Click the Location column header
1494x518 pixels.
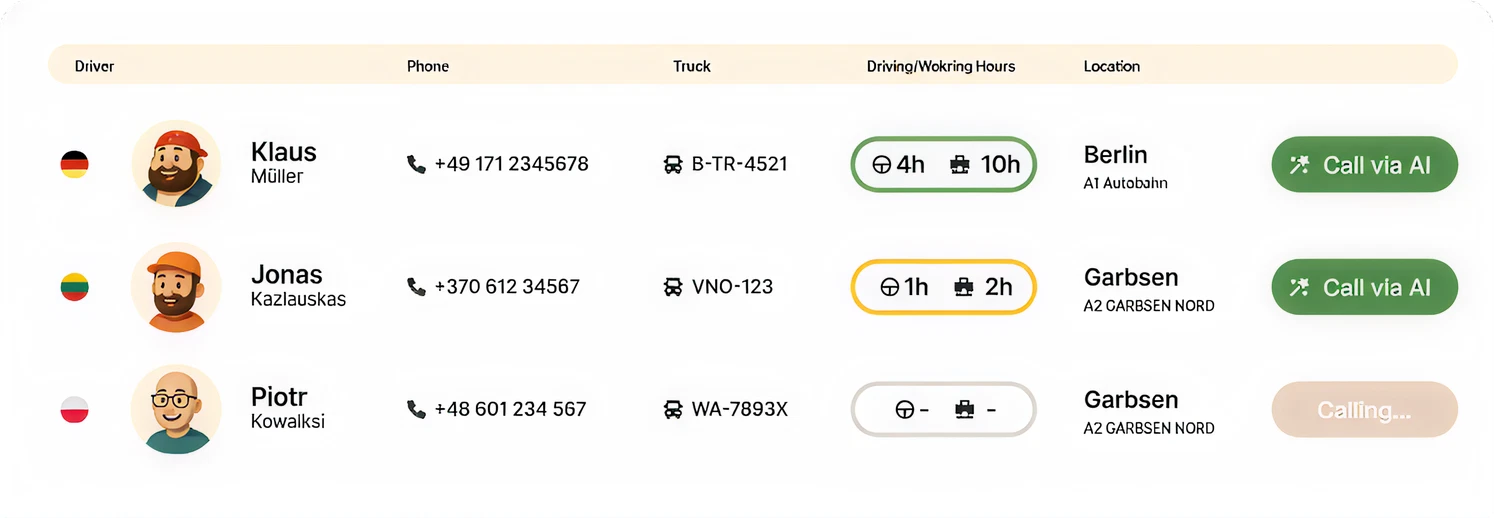coord(1111,66)
